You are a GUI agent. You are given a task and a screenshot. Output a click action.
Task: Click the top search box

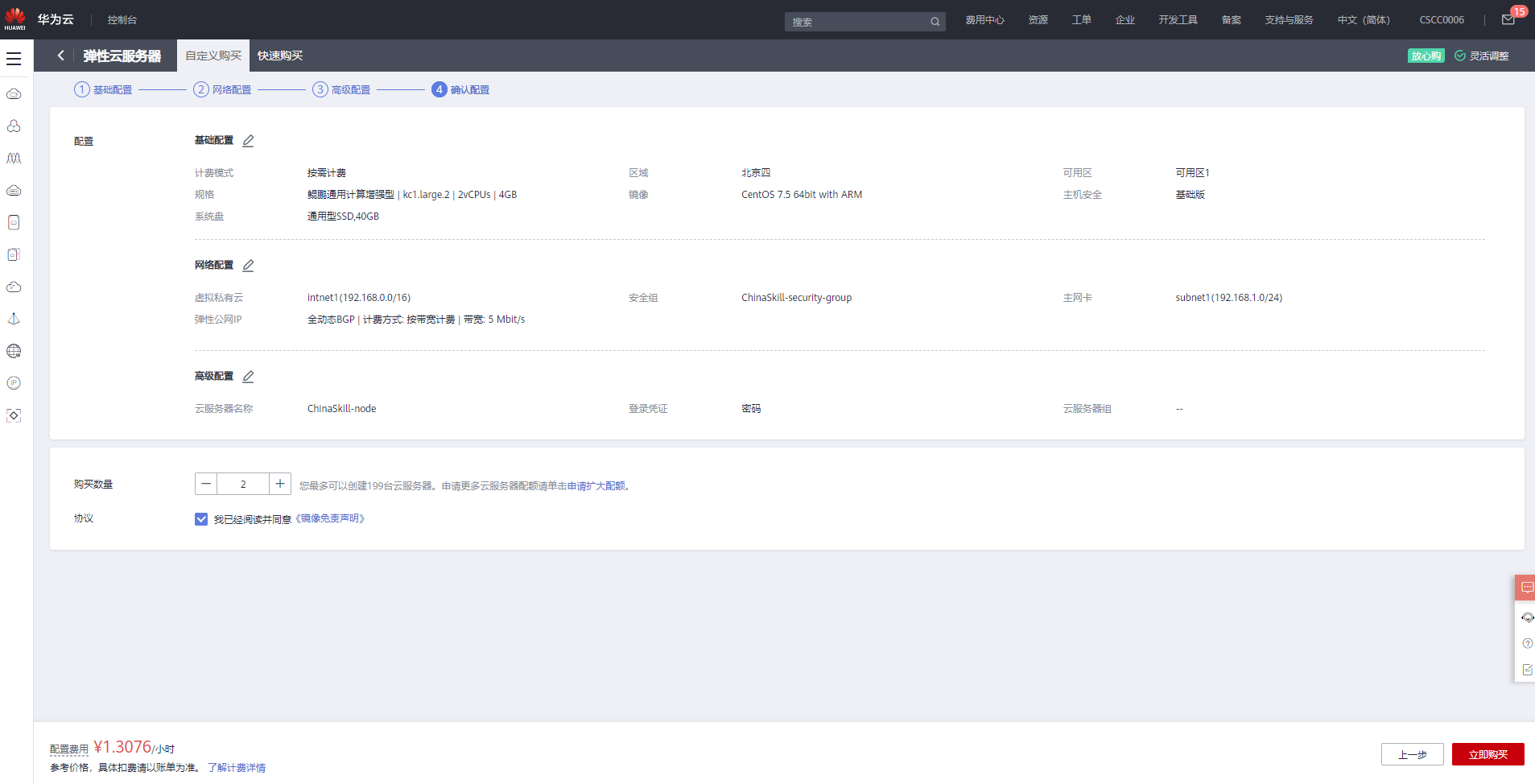pyautogui.click(x=864, y=22)
